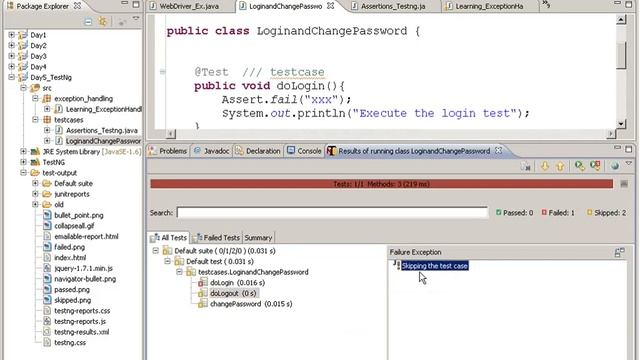Rerun the last TestNG test
This screenshot has height=360, width=640.
579,166
